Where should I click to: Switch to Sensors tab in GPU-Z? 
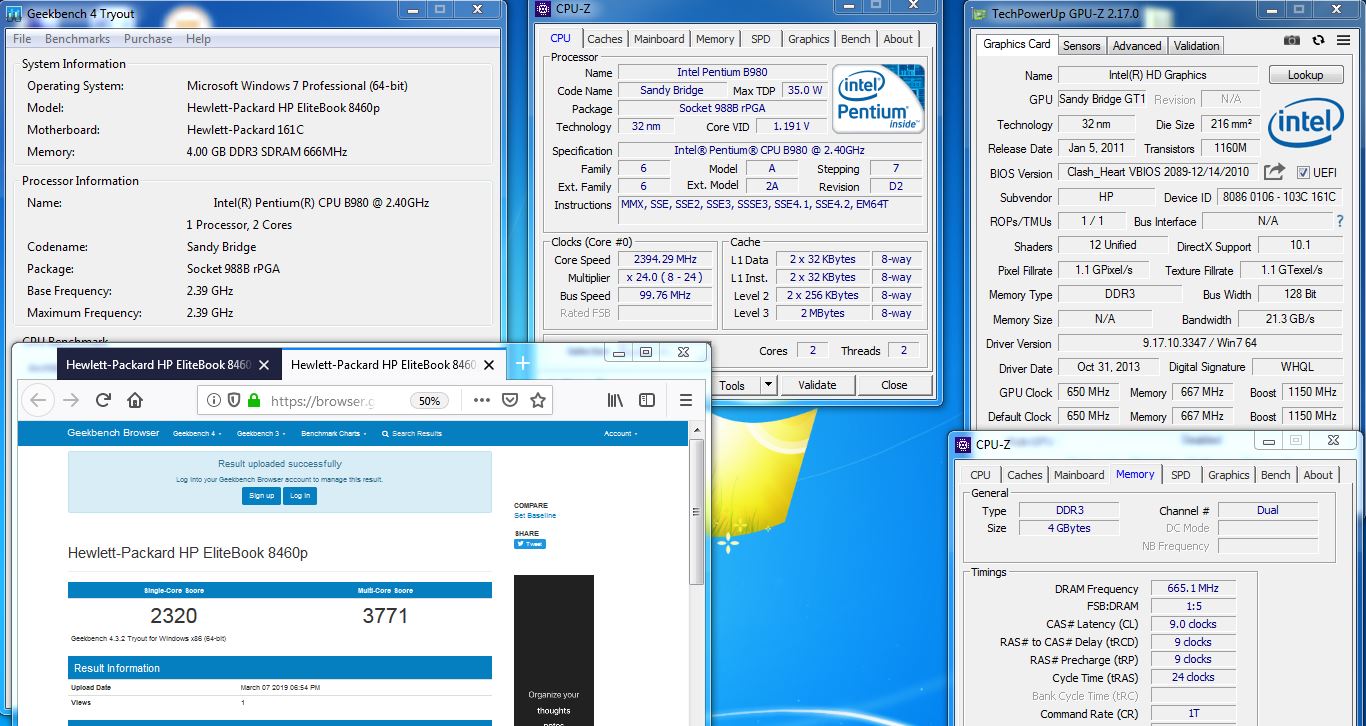[x=1081, y=46]
